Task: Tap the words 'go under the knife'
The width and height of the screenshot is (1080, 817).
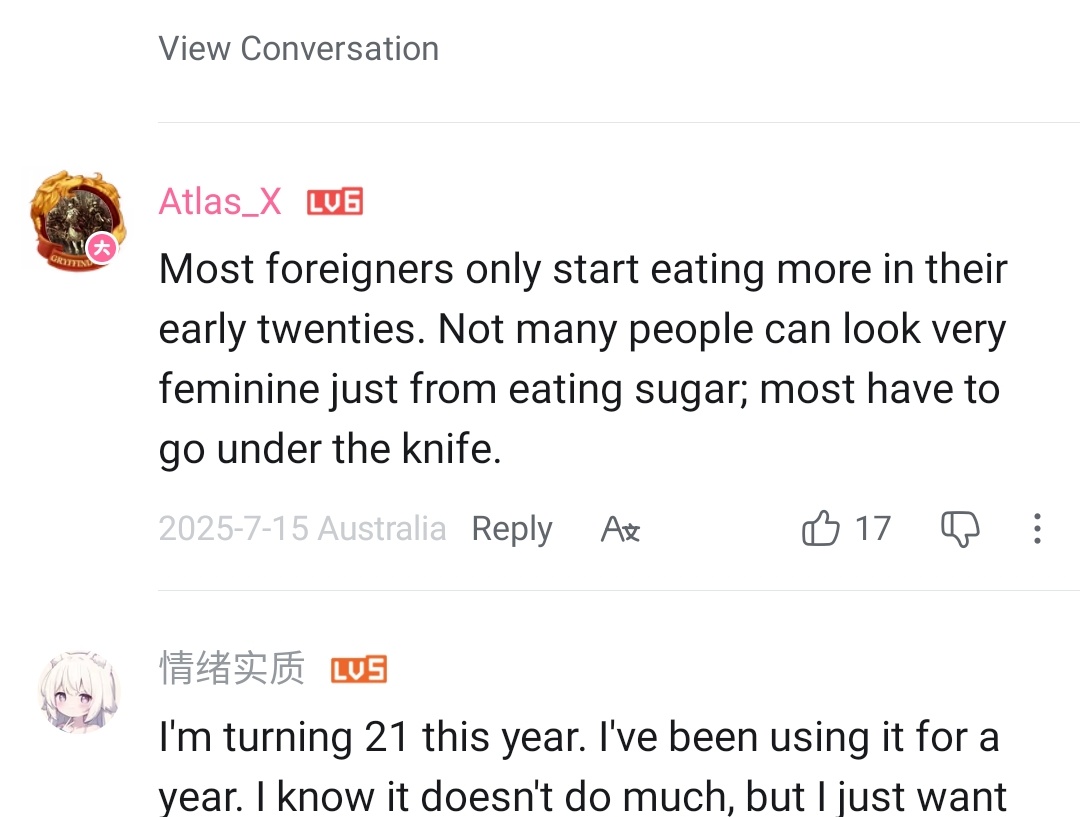Action: (x=329, y=450)
